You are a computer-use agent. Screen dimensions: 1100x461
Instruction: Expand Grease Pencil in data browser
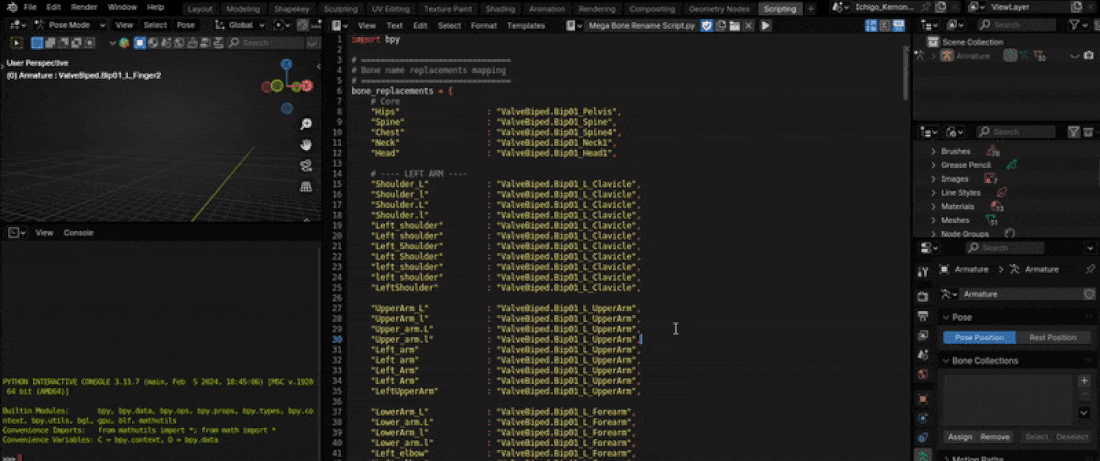[933, 165]
